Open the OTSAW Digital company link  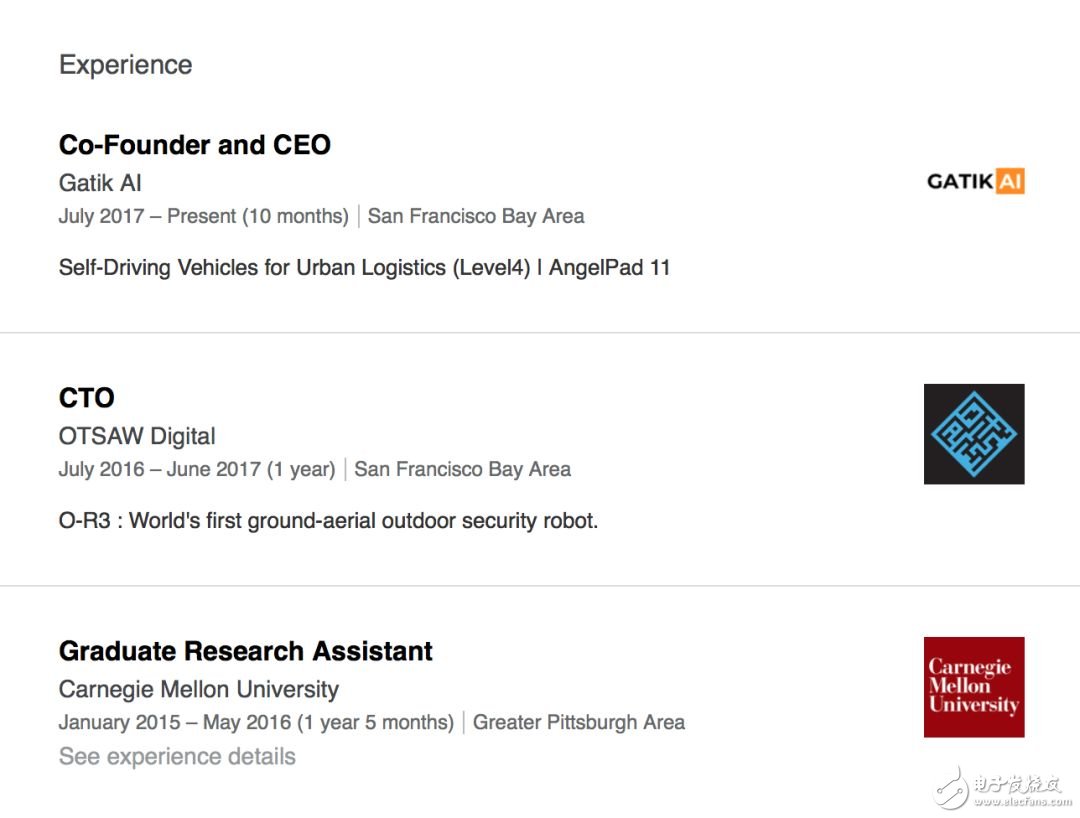[137, 436]
